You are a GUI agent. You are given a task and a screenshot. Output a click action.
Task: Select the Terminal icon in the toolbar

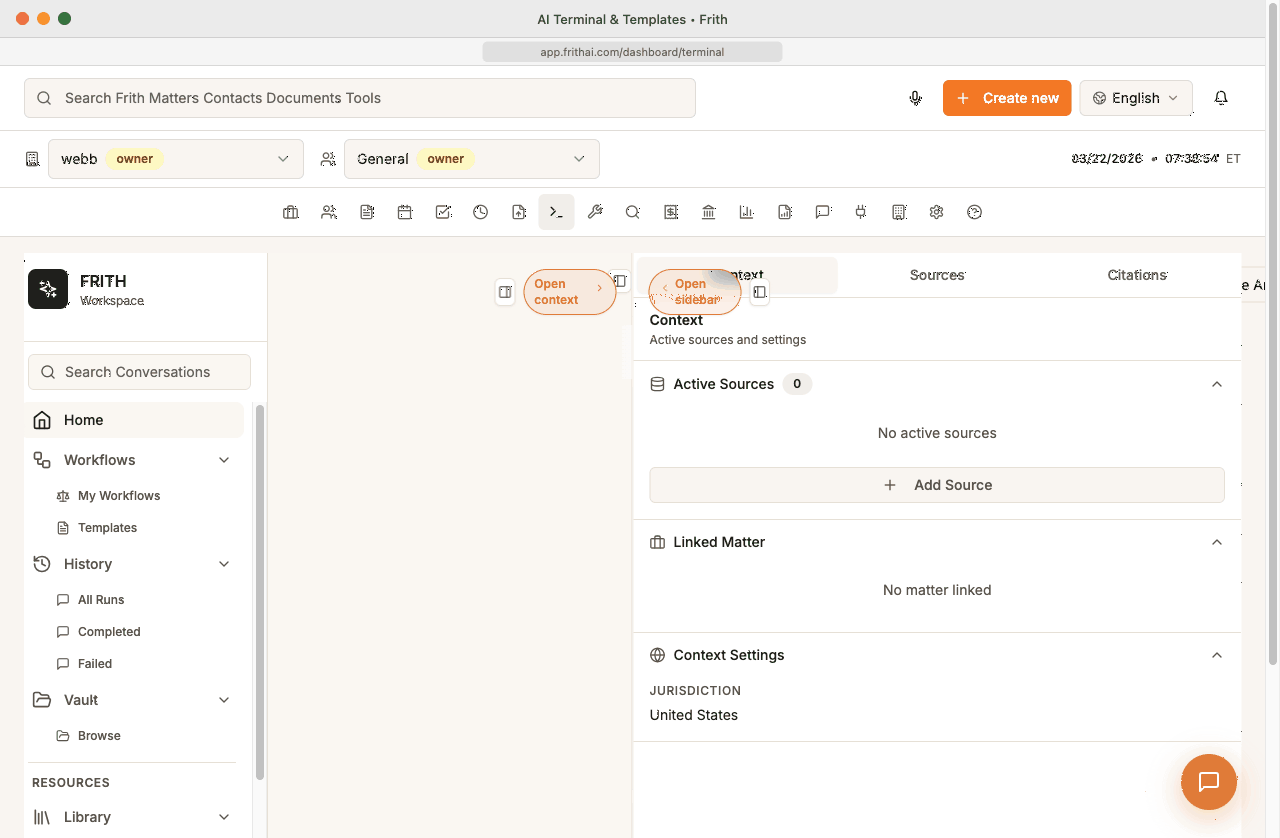click(x=556, y=211)
